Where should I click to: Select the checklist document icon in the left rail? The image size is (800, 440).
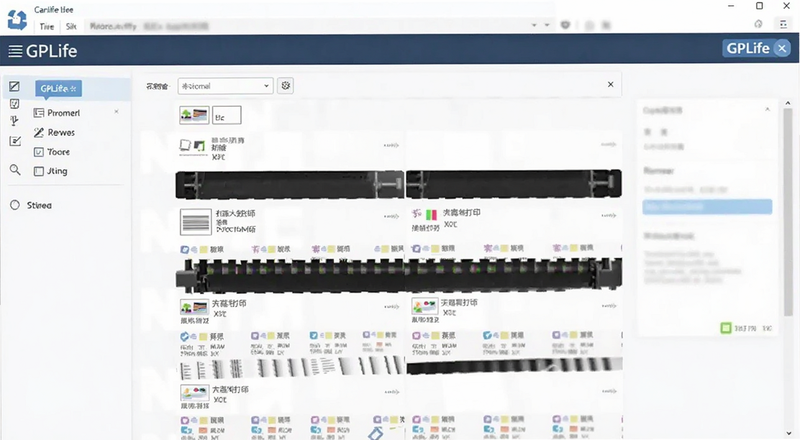pyautogui.click(x=15, y=104)
